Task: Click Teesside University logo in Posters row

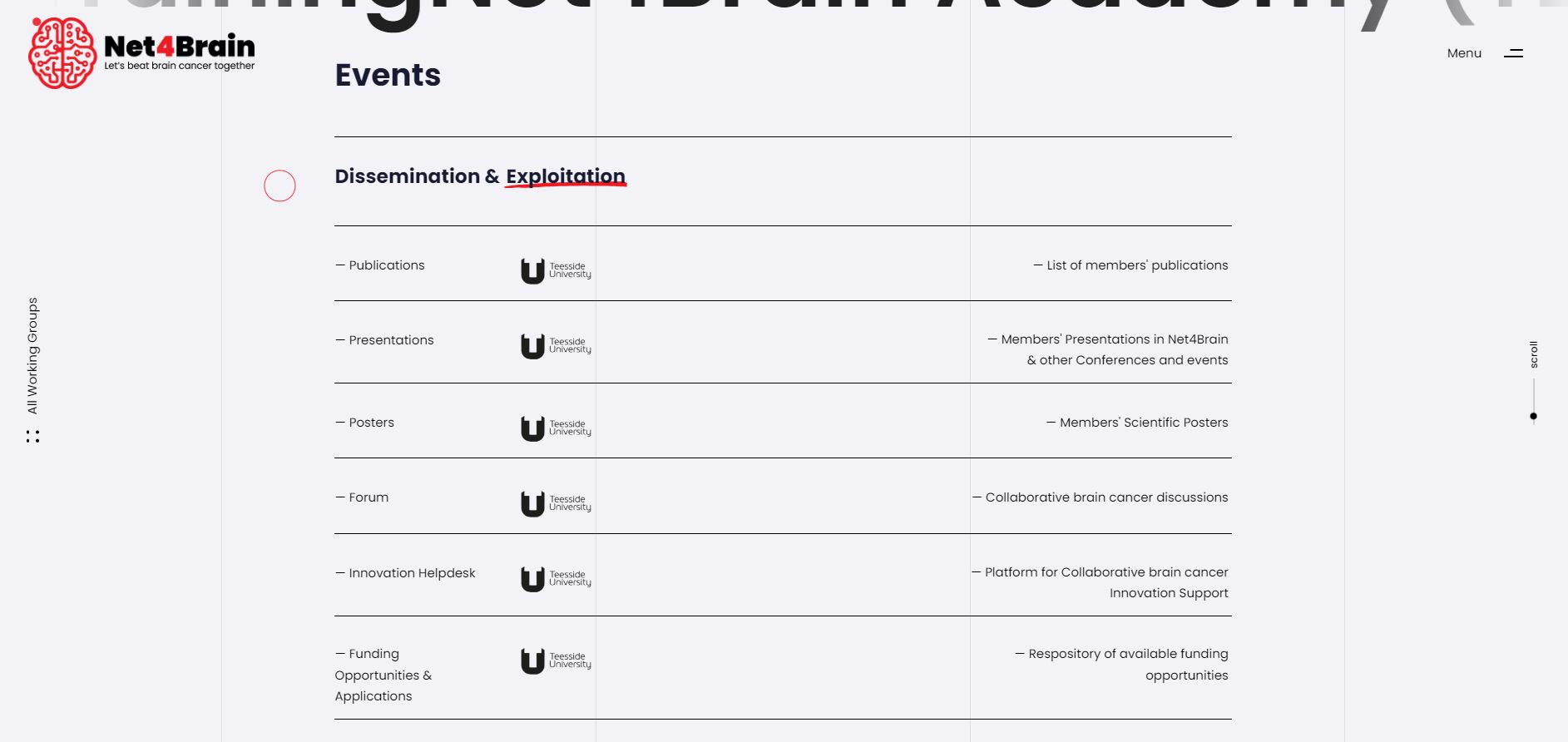Action: tap(556, 428)
